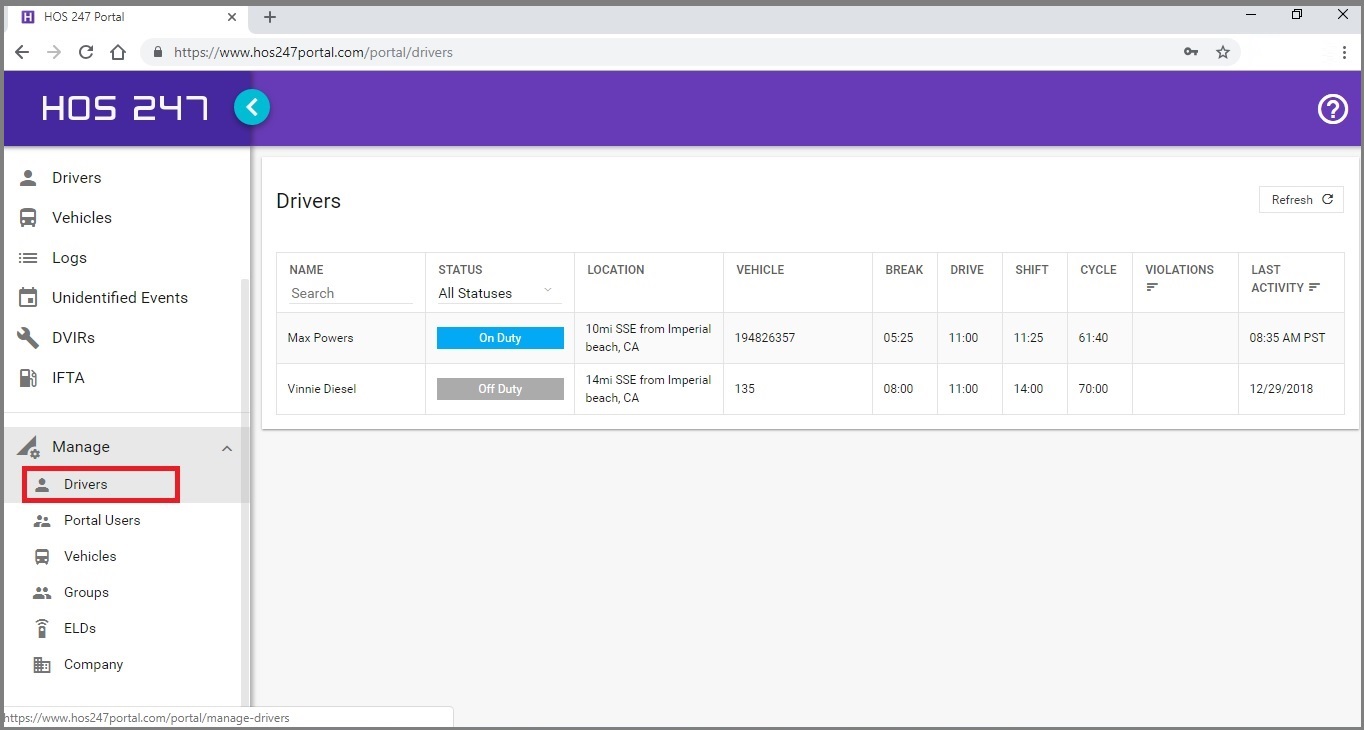Open the All Statuses dropdown
This screenshot has height=730, width=1364.
[498, 293]
